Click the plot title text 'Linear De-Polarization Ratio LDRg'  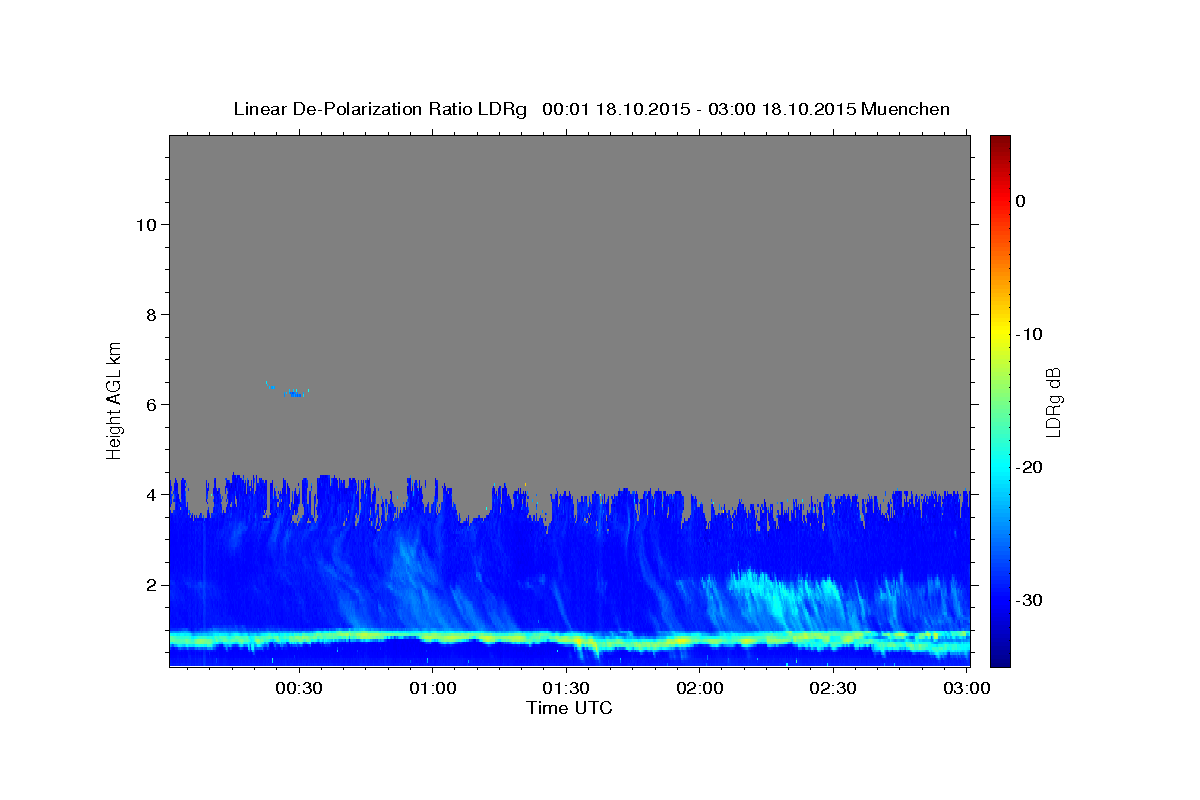pyautogui.click(x=380, y=109)
